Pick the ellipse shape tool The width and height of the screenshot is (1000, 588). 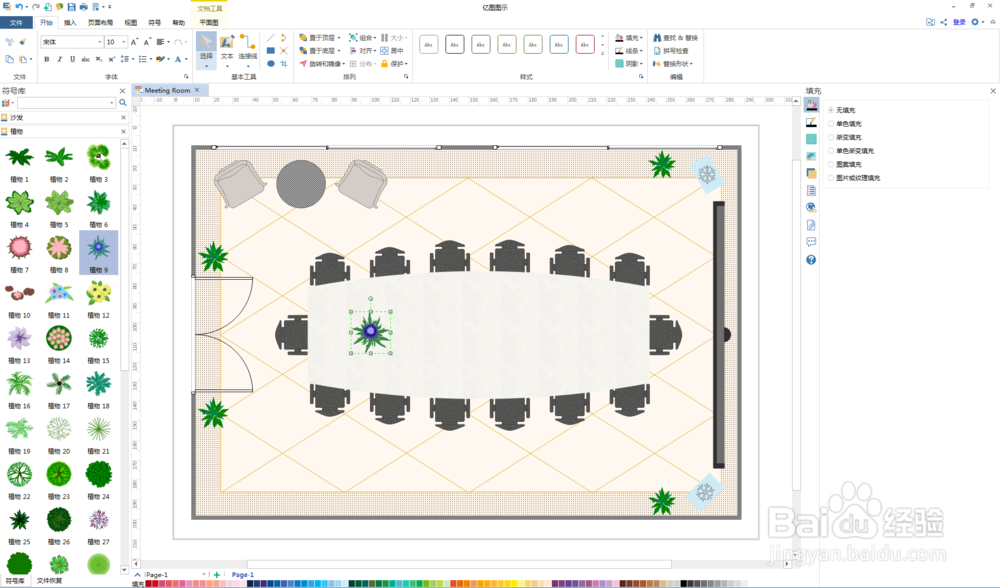(x=270, y=64)
